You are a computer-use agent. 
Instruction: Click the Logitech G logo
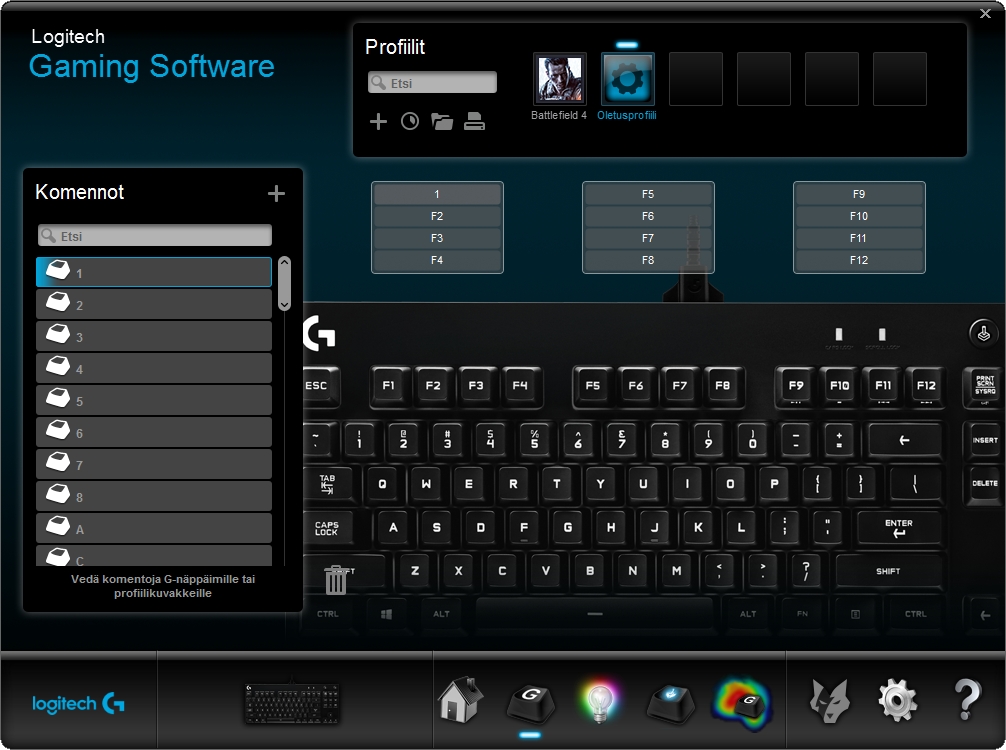(78, 704)
